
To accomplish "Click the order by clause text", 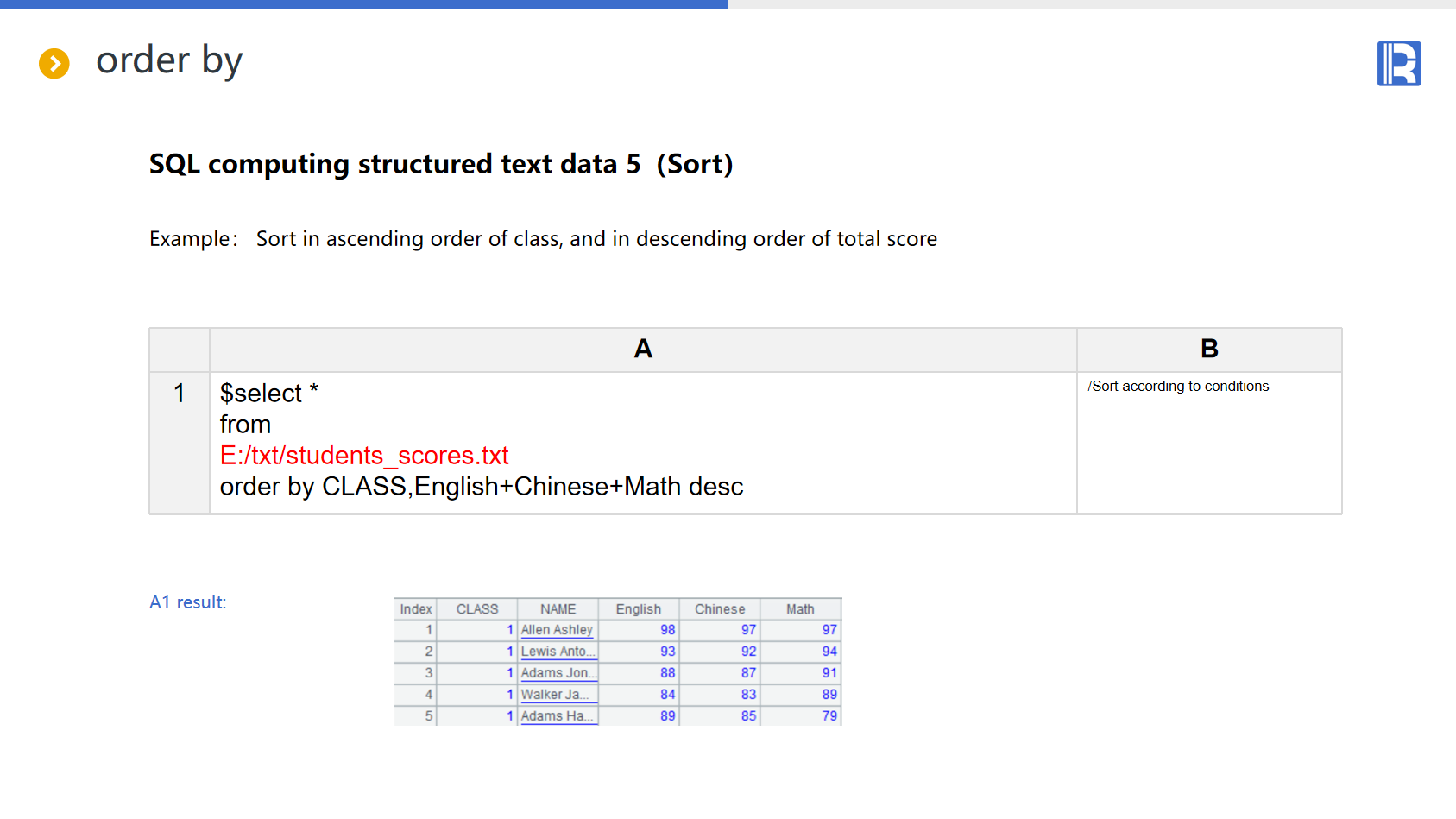I will tap(481, 487).
